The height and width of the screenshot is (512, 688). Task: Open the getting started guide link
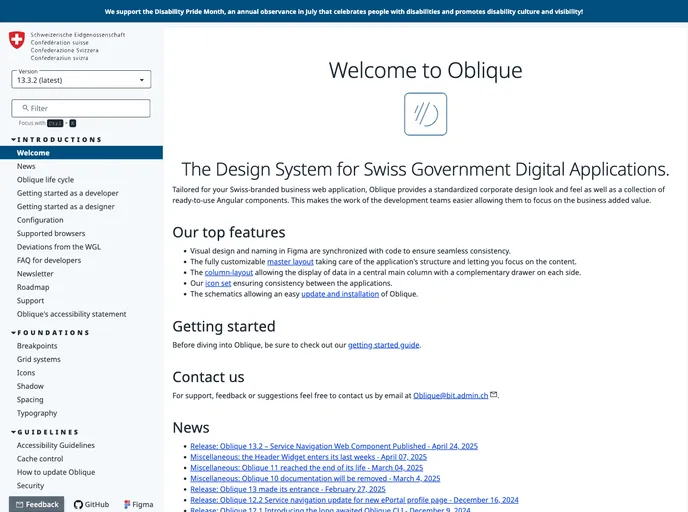click(383, 345)
